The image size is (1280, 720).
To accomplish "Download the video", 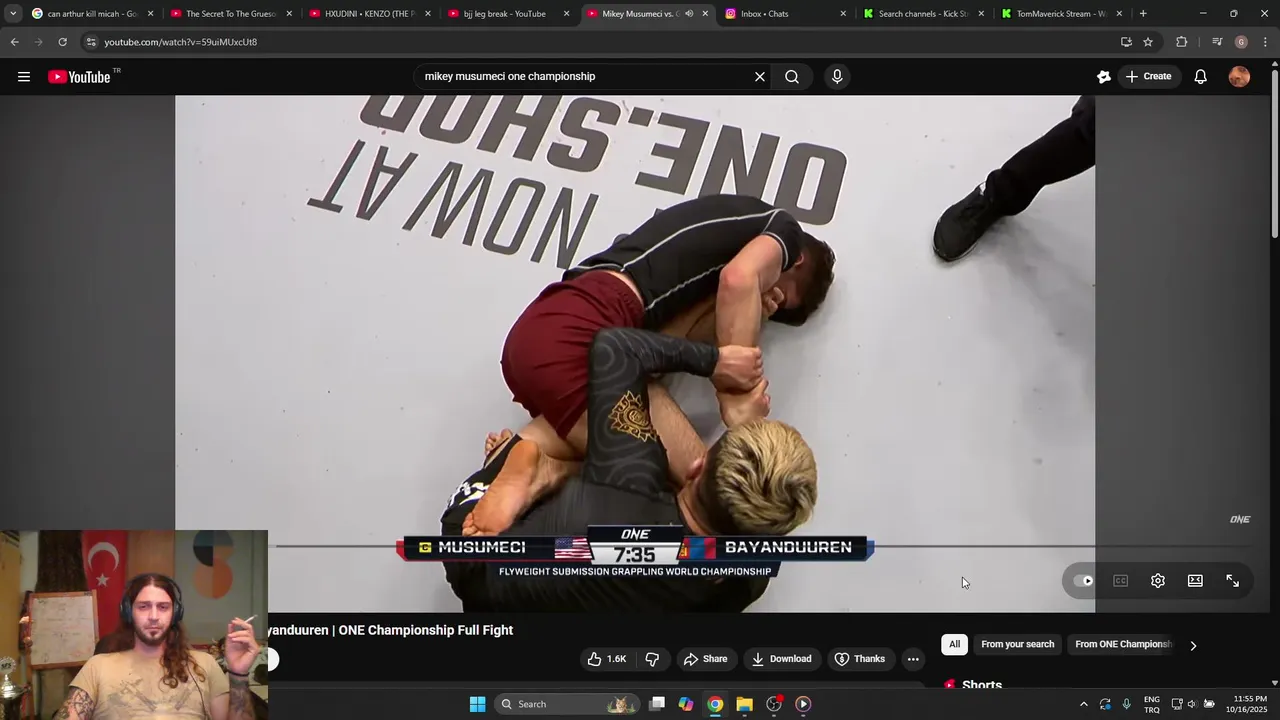I will pyautogui.click(x=782, y=659).
